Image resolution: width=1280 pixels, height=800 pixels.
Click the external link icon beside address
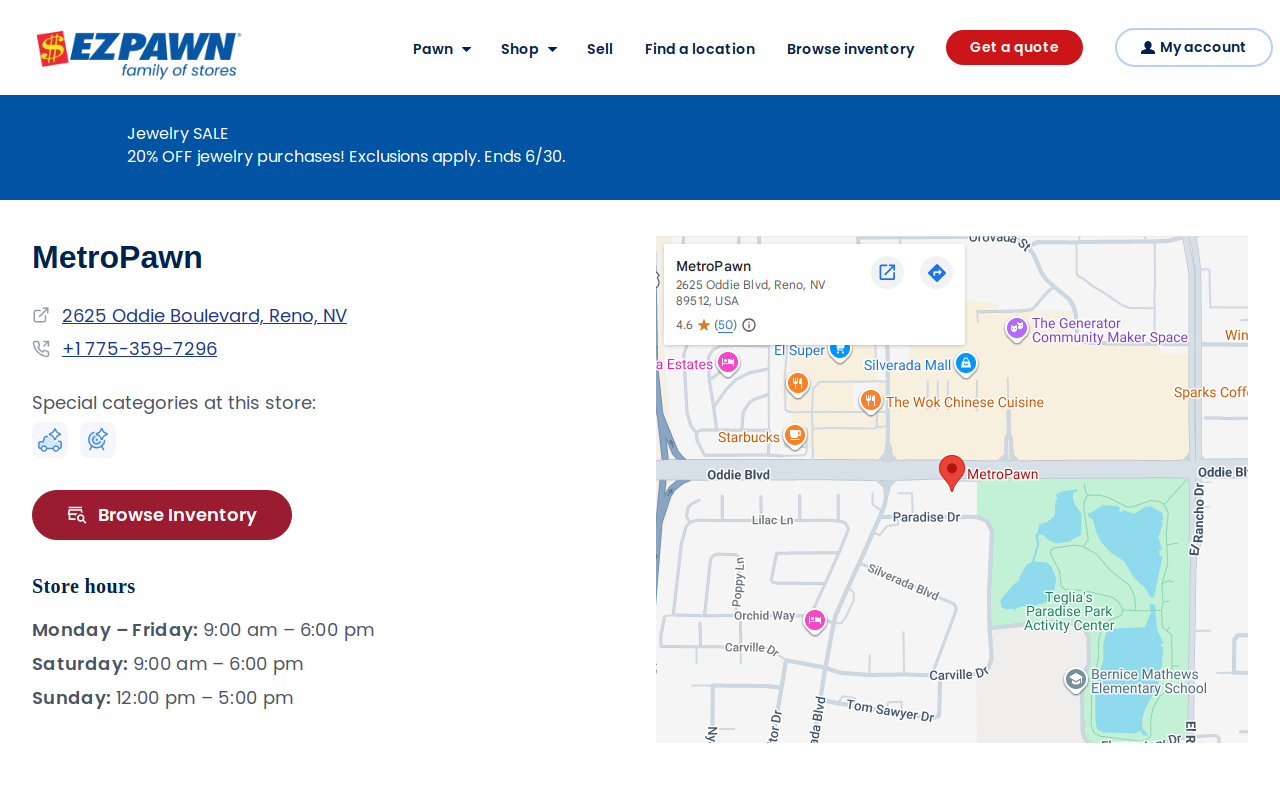[x=41, y=315]
